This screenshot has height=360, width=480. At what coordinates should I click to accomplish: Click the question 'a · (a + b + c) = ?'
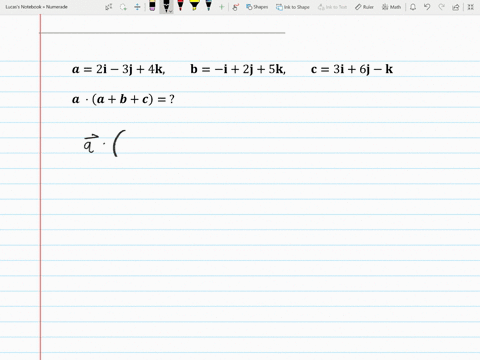pyautogui.click(x=123, y=99)
